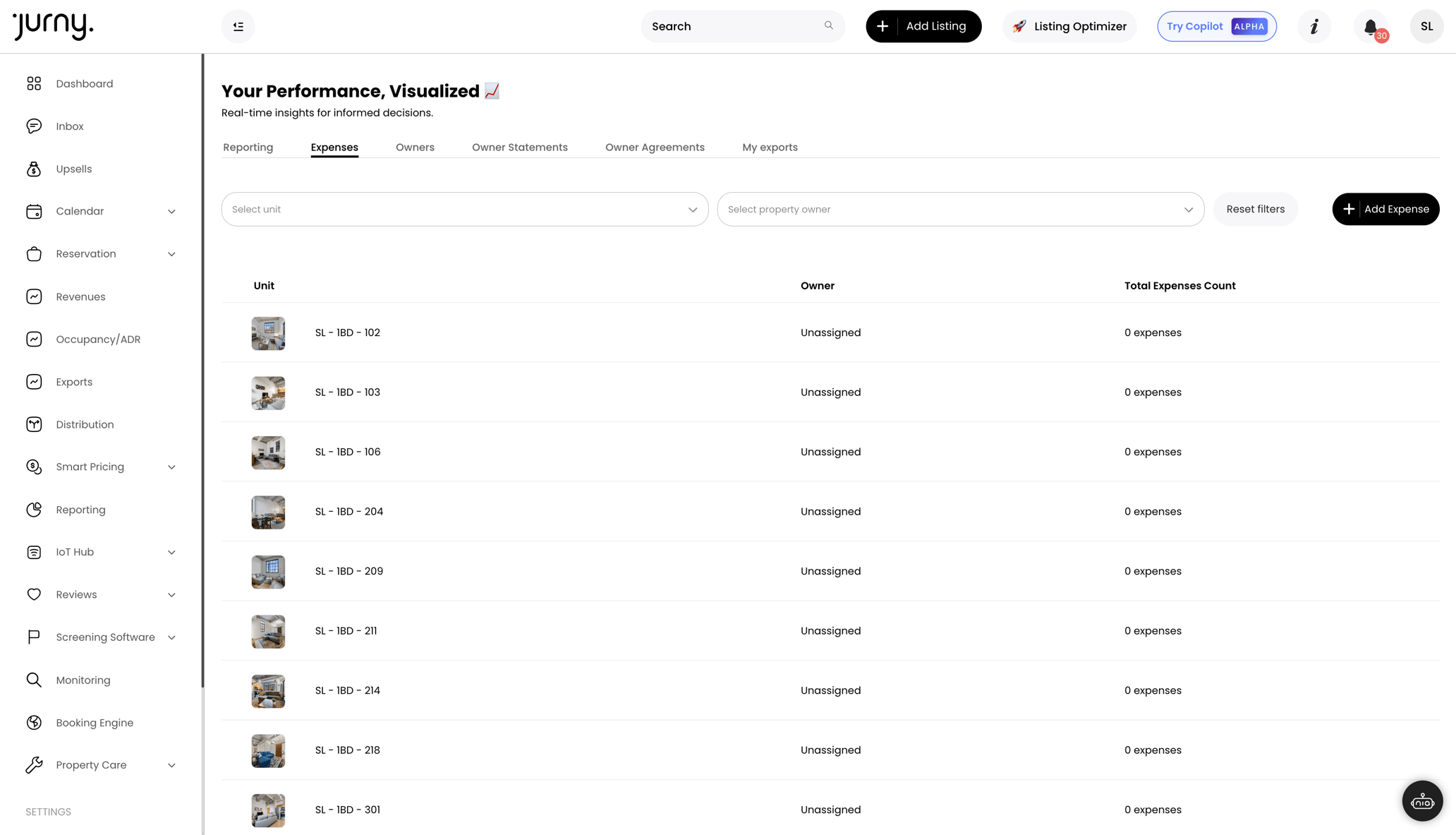Switch to the Owner Statements tab

[520, 147]
